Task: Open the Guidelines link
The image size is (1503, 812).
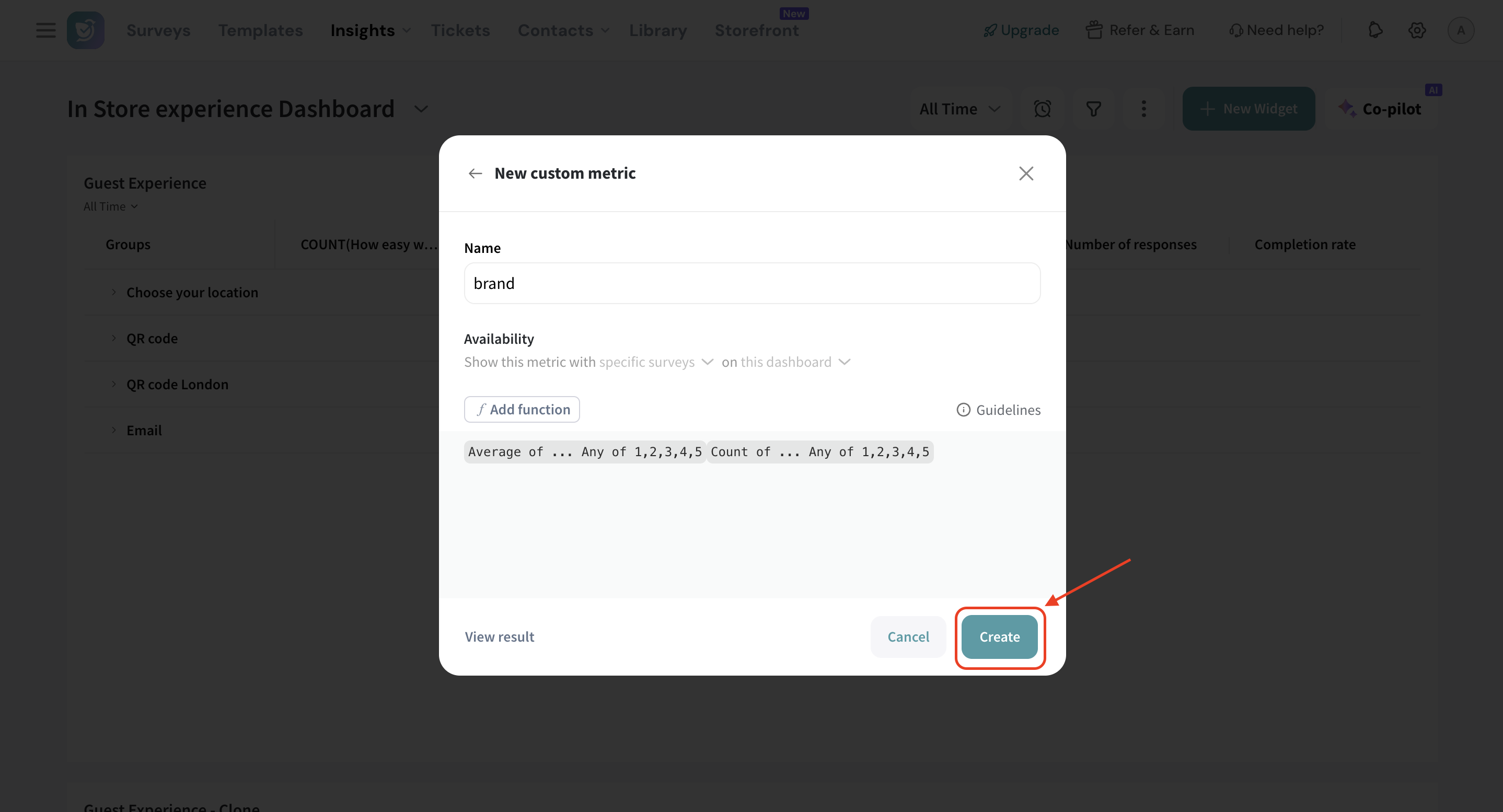Action: pos(998,410)
